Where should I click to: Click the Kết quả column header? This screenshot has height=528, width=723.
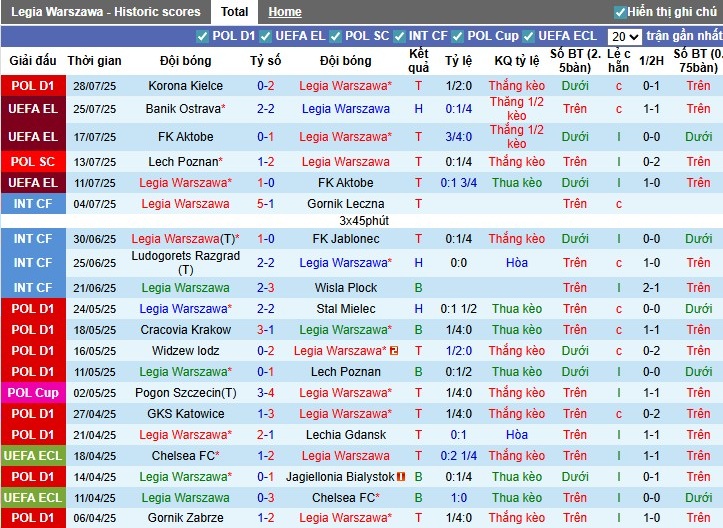pos(419,61)
